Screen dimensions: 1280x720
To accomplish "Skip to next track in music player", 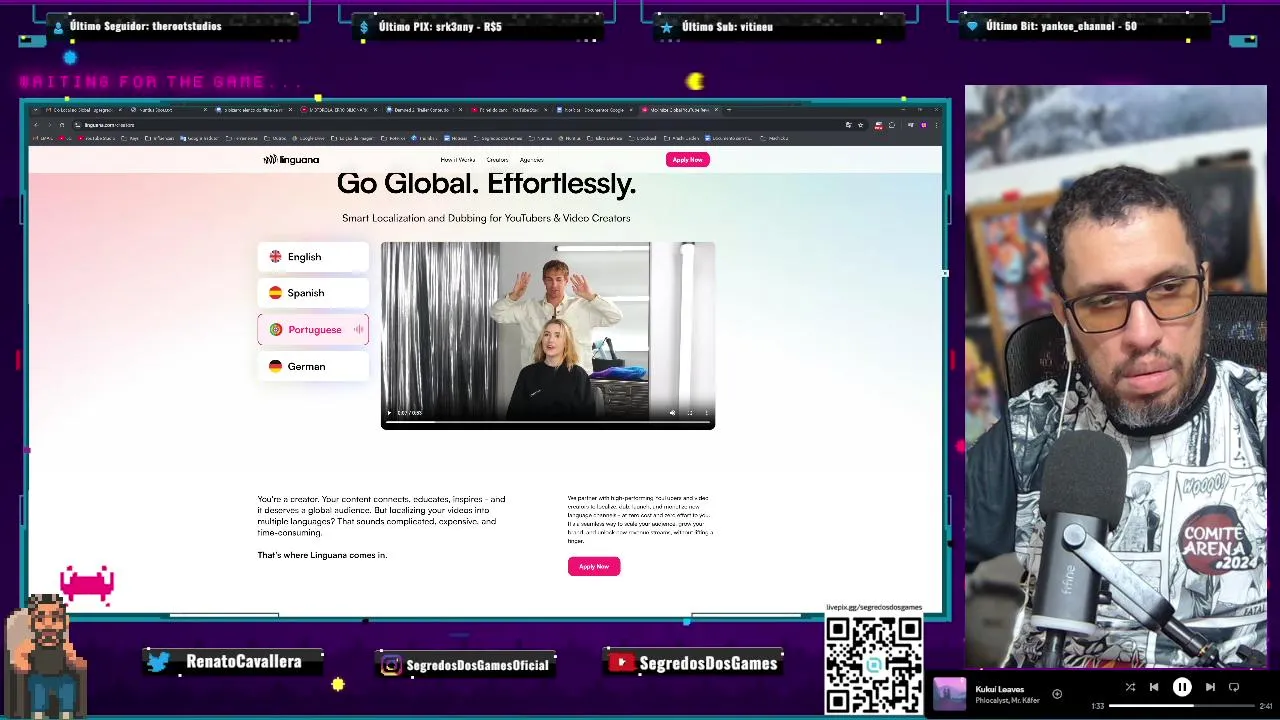I will (x=1210, y=687).
